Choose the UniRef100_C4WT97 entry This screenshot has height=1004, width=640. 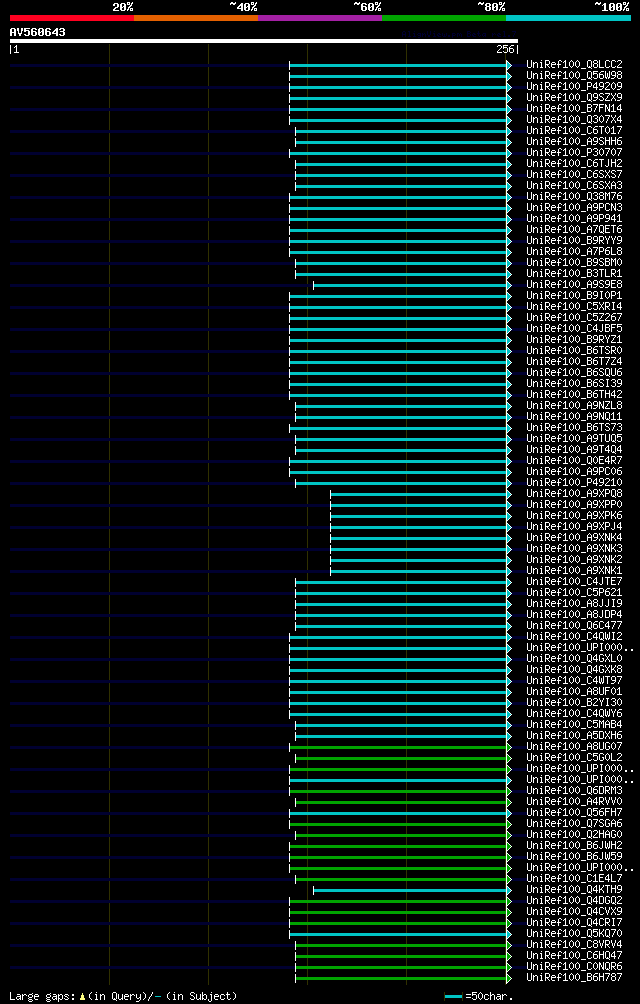(574, 680)
